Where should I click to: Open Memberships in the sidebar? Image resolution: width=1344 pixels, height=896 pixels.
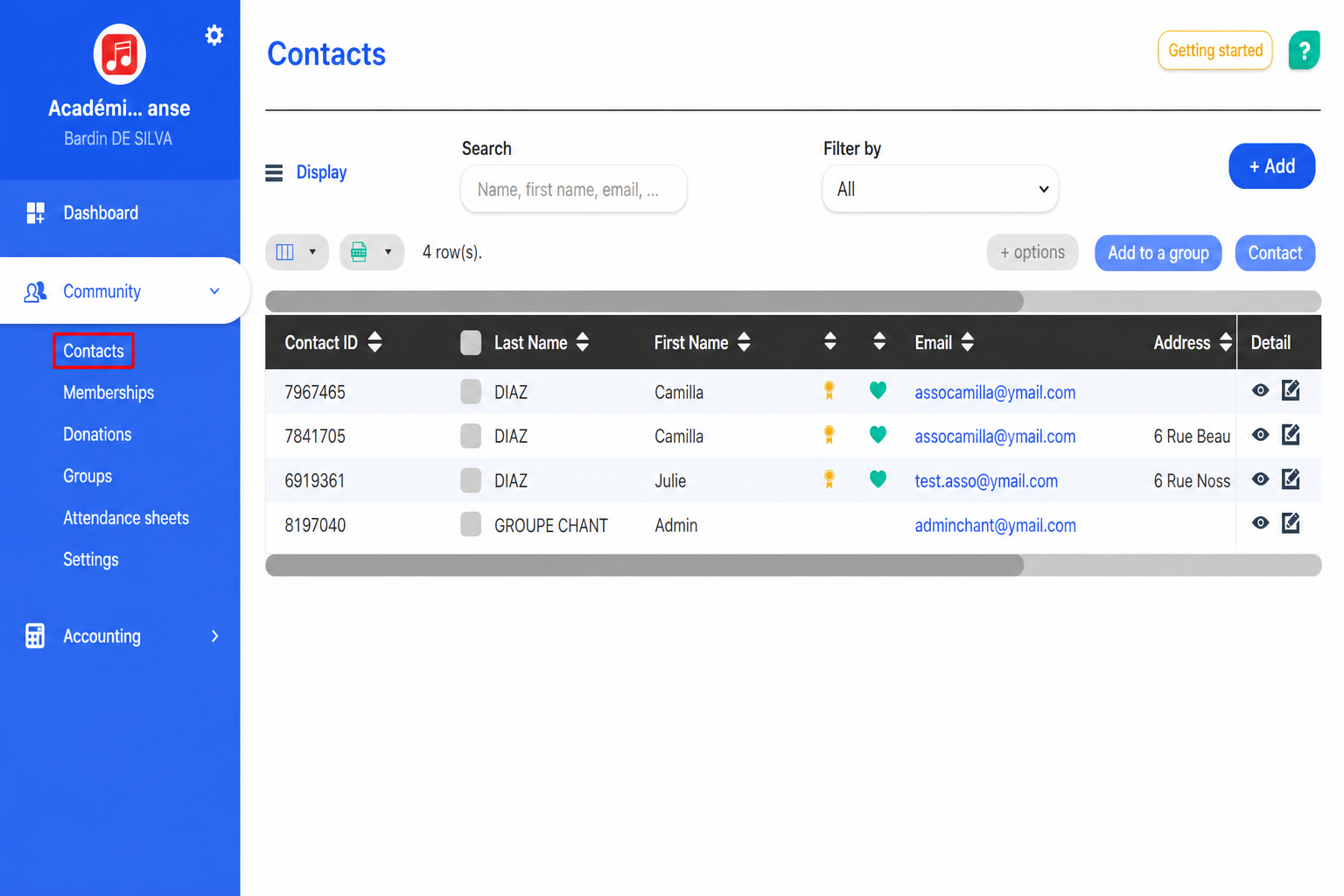tap(108, 393)
